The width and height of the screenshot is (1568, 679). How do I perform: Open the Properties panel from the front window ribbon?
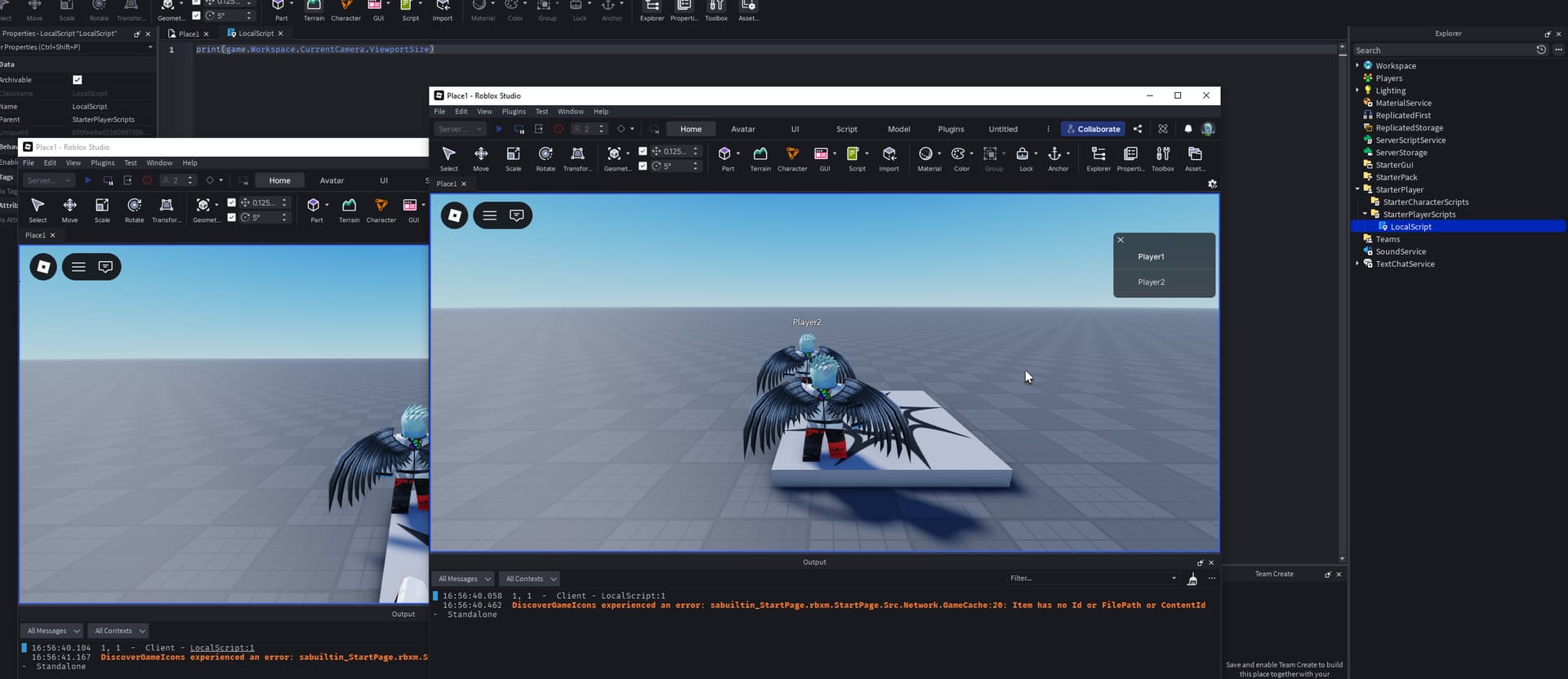coord(1131,158)
